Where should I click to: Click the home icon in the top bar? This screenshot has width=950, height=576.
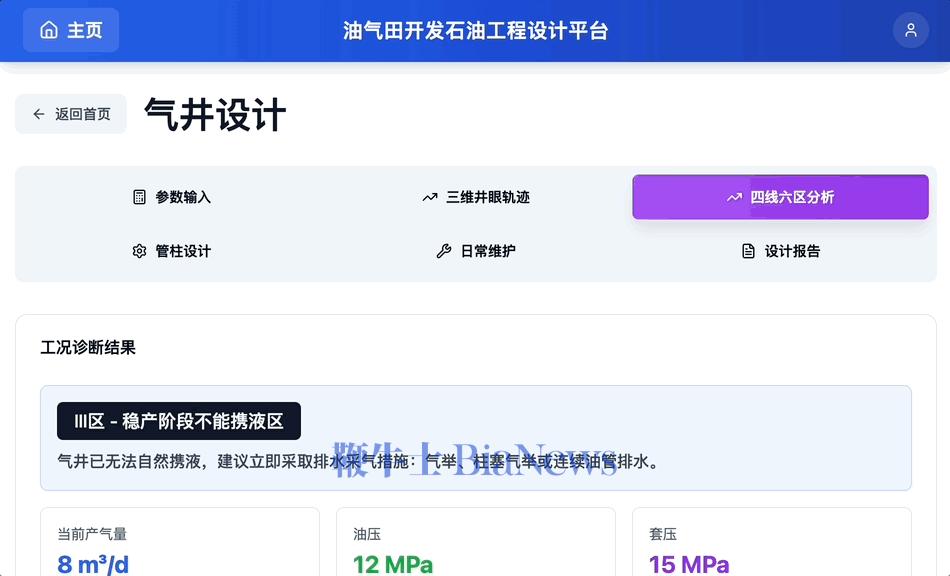pos(48,30)
